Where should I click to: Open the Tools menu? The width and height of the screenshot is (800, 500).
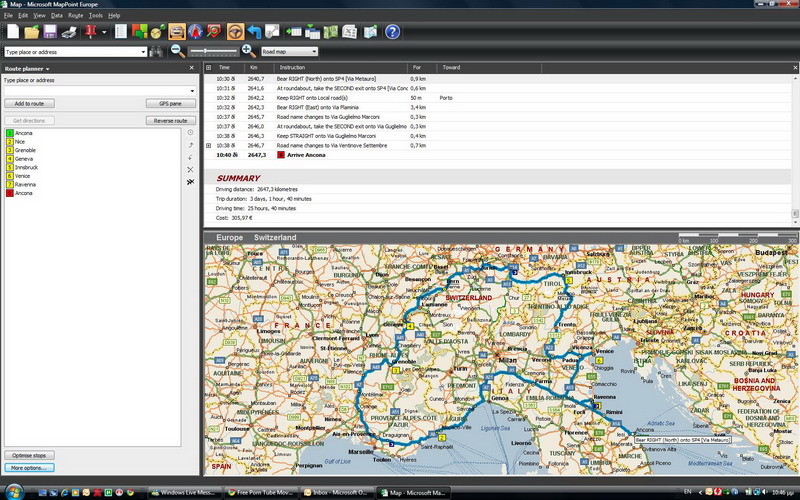tap(95, 16)
